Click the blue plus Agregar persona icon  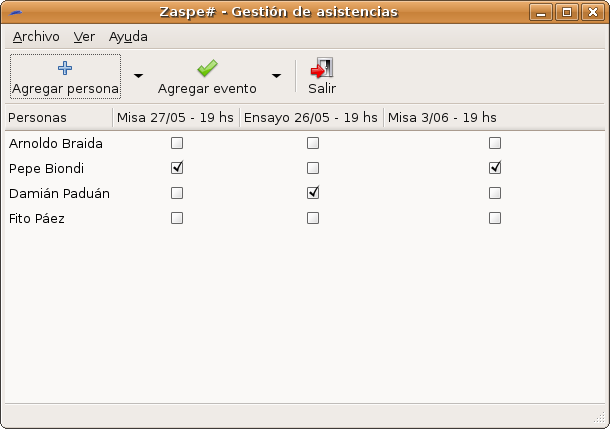(x=66, y=68)
